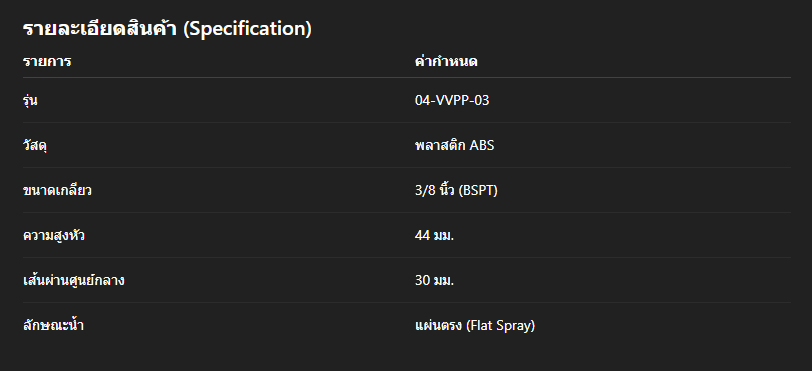Click the ABS text in material row
Viewport: 812px width, 371px height.
(482, 146)
